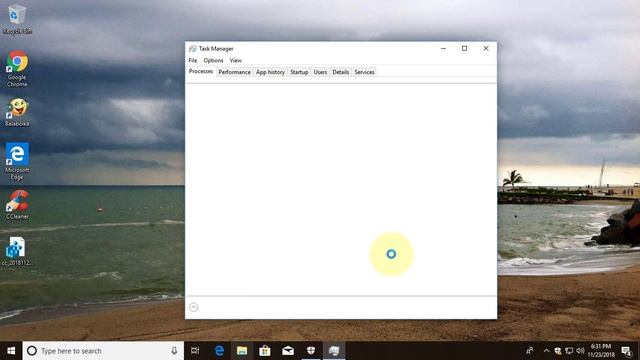The width and height of the screenshot is (640, 360).
Task: Close the Task Manager window
Action: click(486, 49)
